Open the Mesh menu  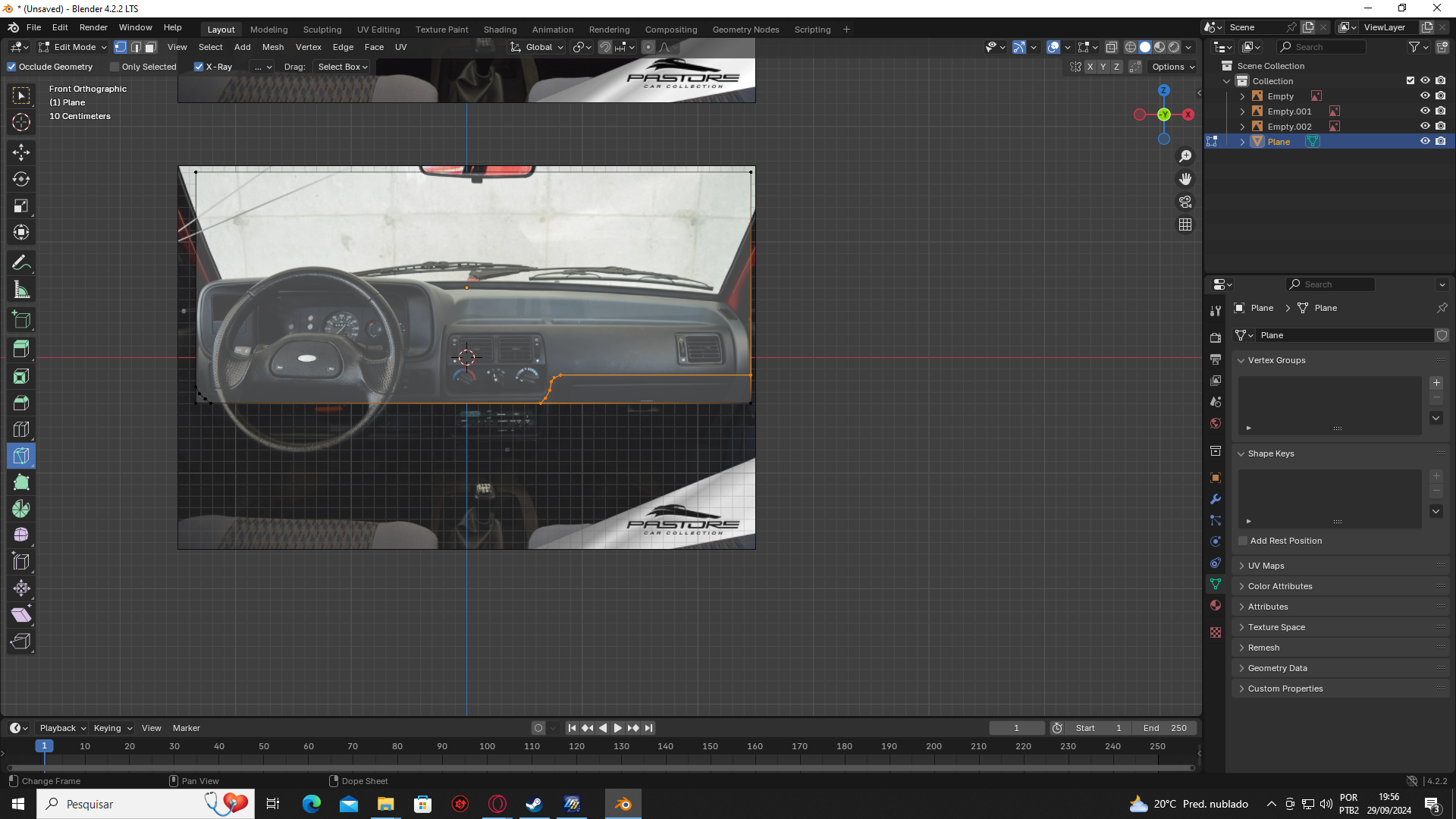pos(273,47)
